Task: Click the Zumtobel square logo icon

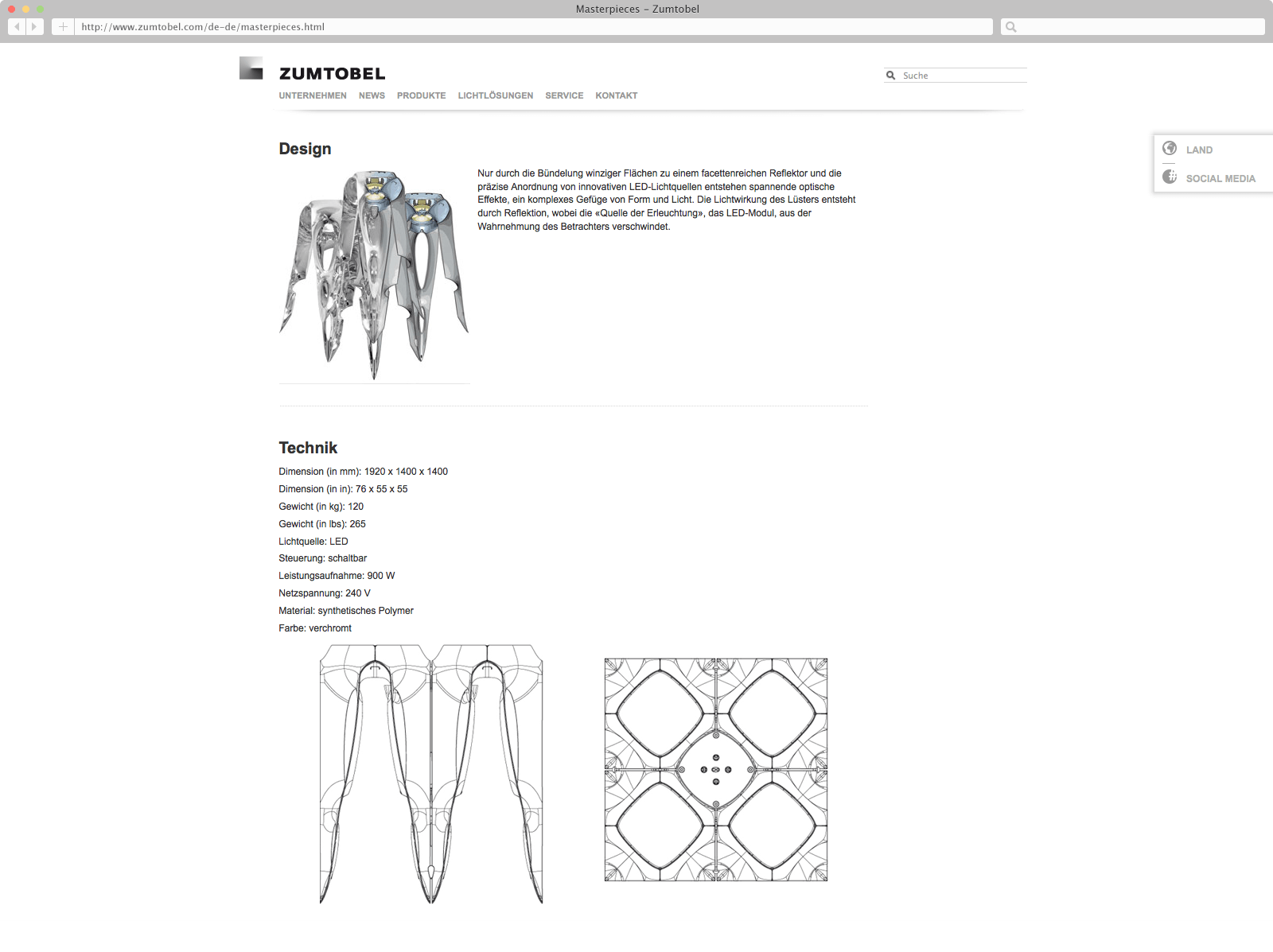Action: pos(251,68)
